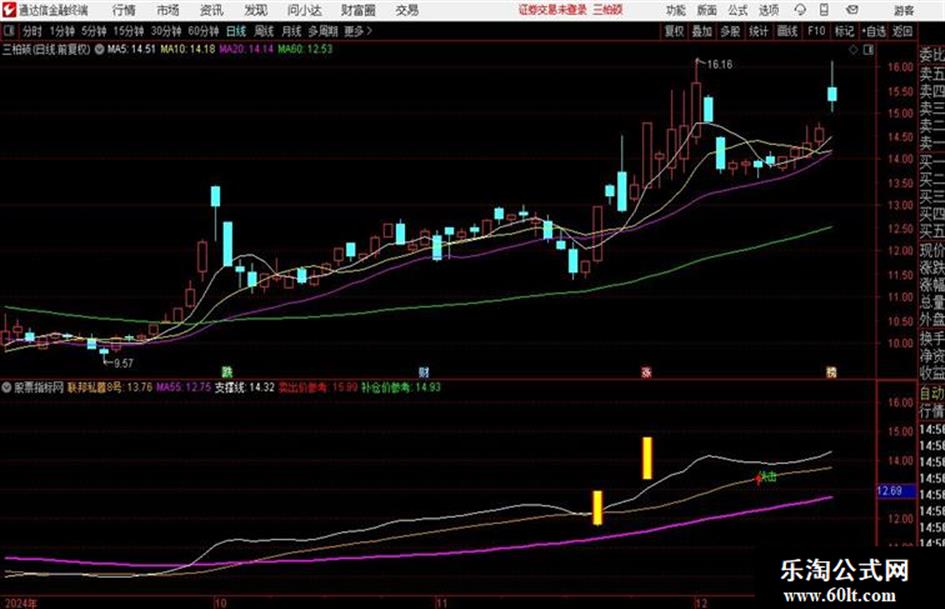
Task: Open the 选项 menu
Action: [768, 10]
